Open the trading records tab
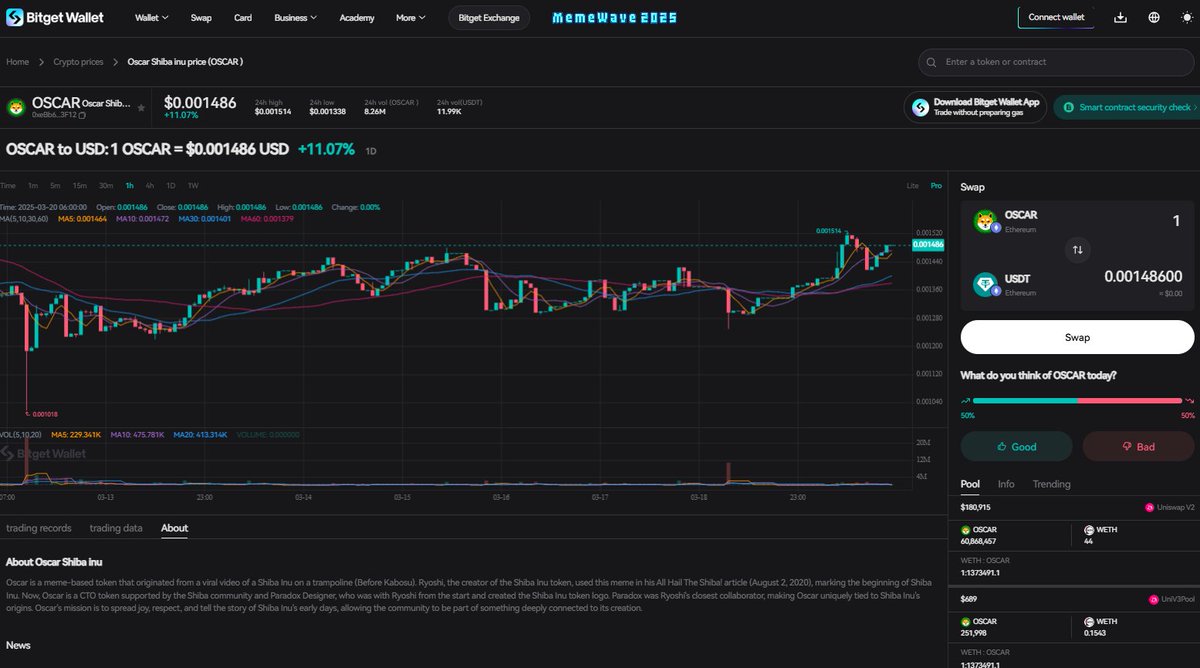This screenshot has width=1200, height=668. 39,528
